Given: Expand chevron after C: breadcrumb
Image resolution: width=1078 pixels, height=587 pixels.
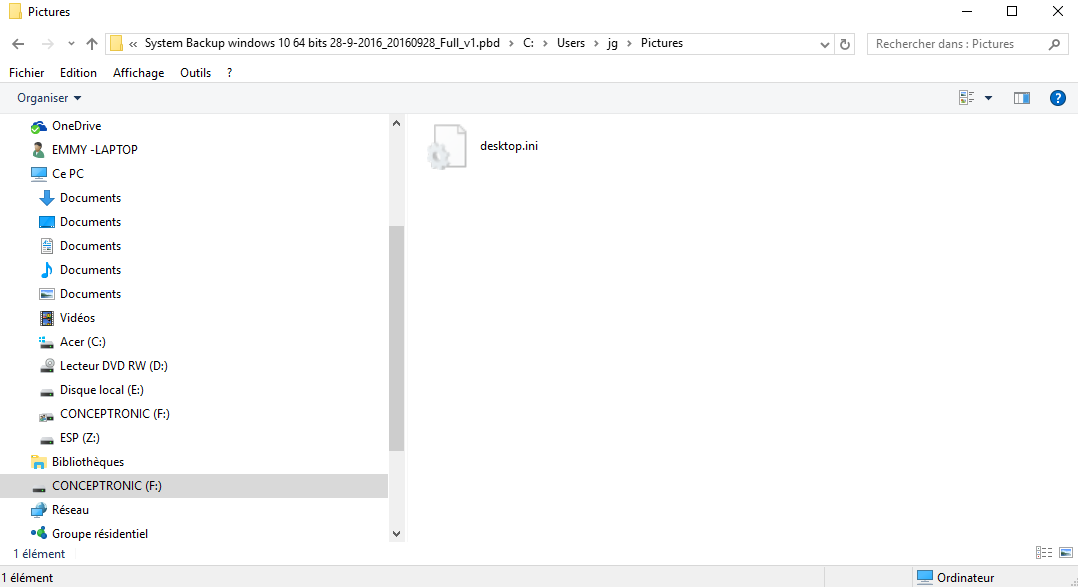Looking at the screenshot, I should coord(545,43).
